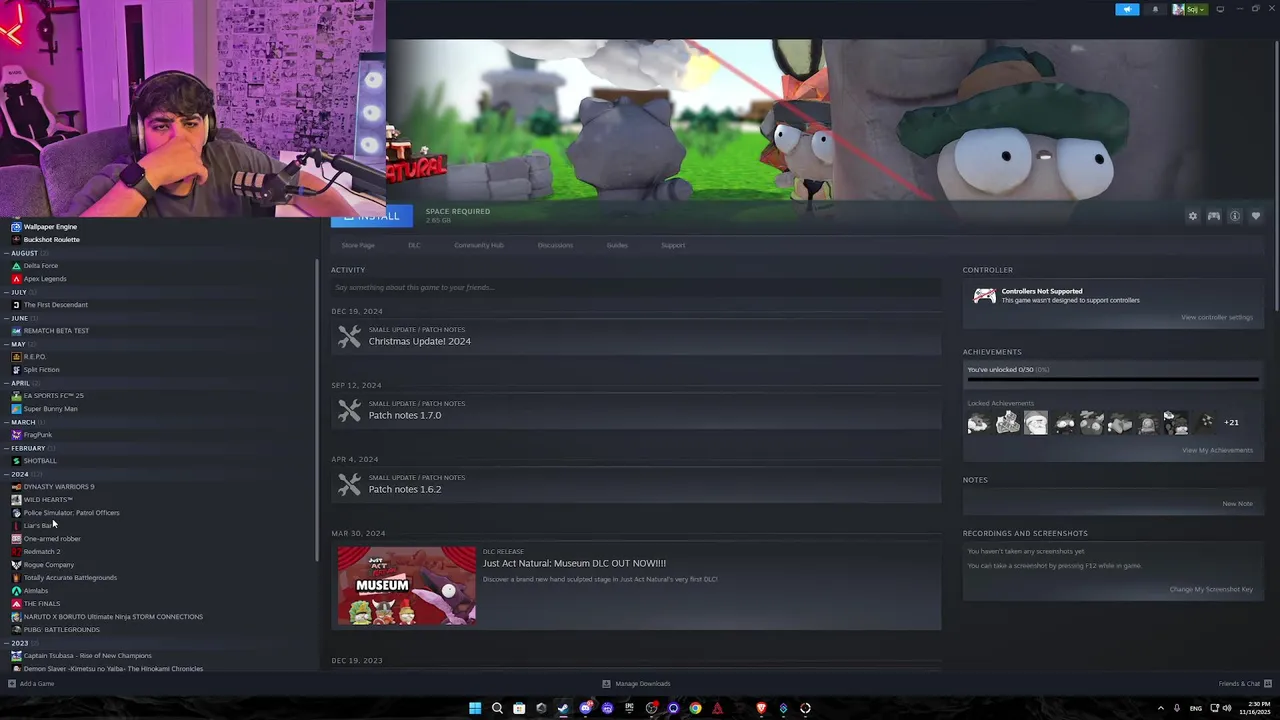Open Brave browser from taskbar
Viewport: 1280px width, 720px height.
pos(761,708)
